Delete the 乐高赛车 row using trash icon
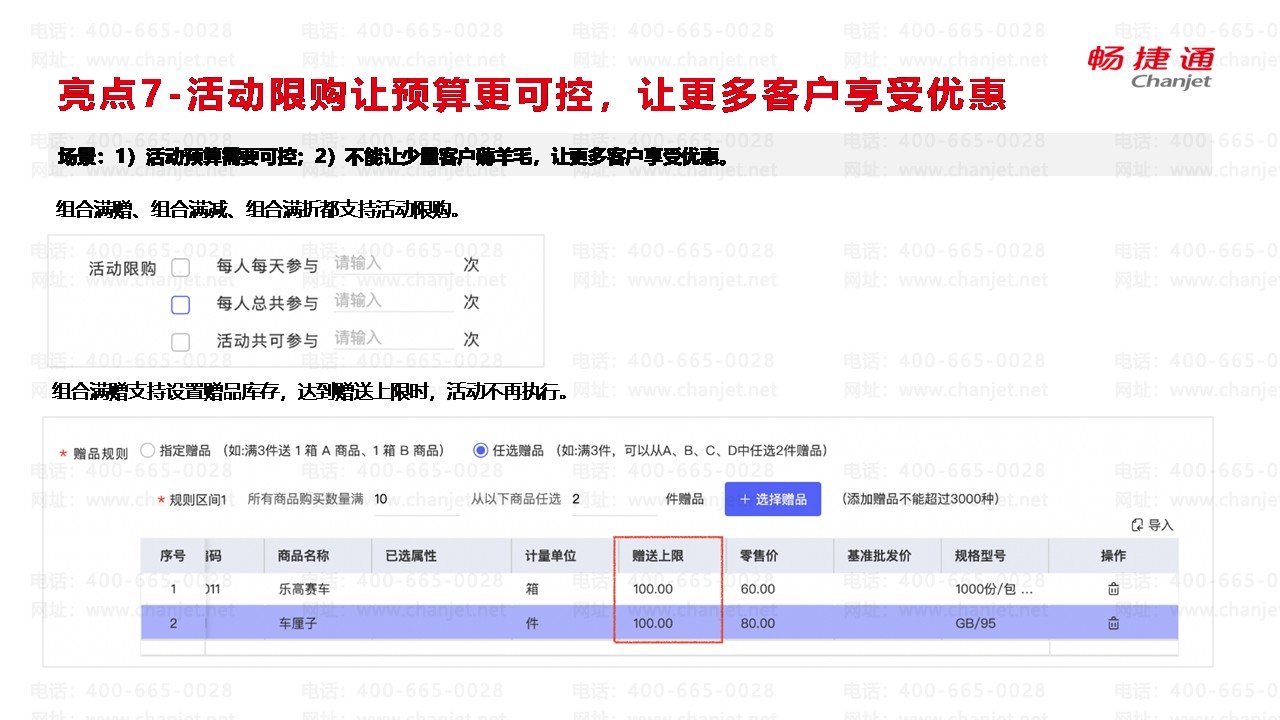The image size is (1280, 720). (1113, 589)
